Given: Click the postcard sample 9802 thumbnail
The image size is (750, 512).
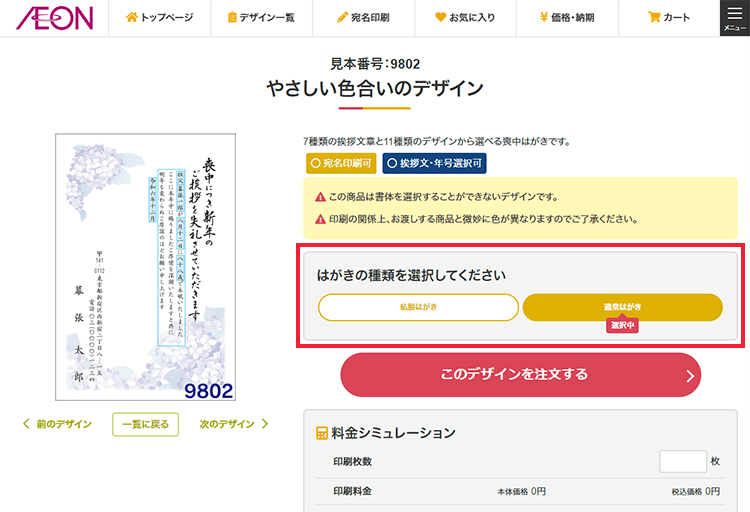Looking at the screenshot, I should click(145, 267).
